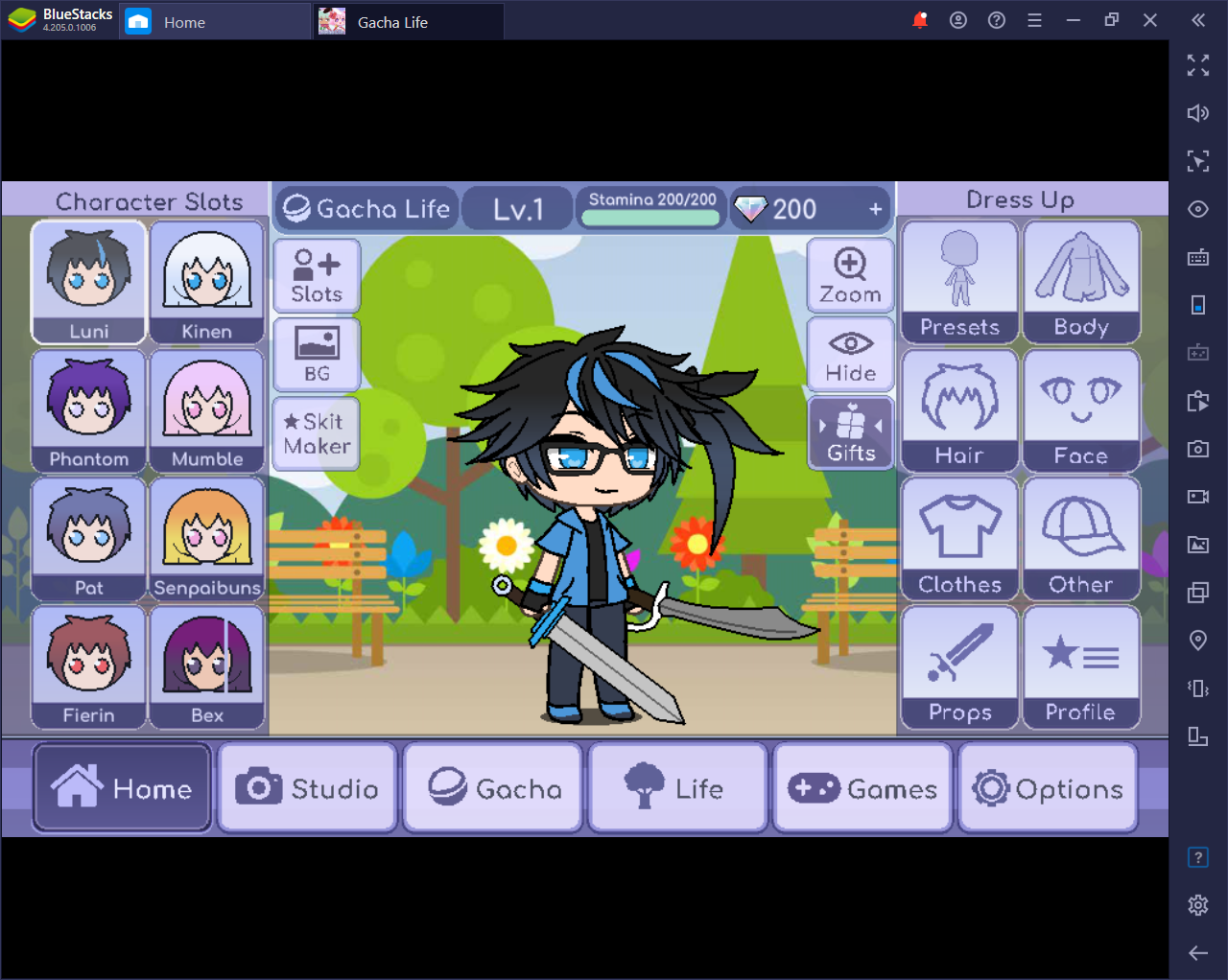Click the Stamina progress bar
Screen dimensions: 1228x980
click(651, 218)
